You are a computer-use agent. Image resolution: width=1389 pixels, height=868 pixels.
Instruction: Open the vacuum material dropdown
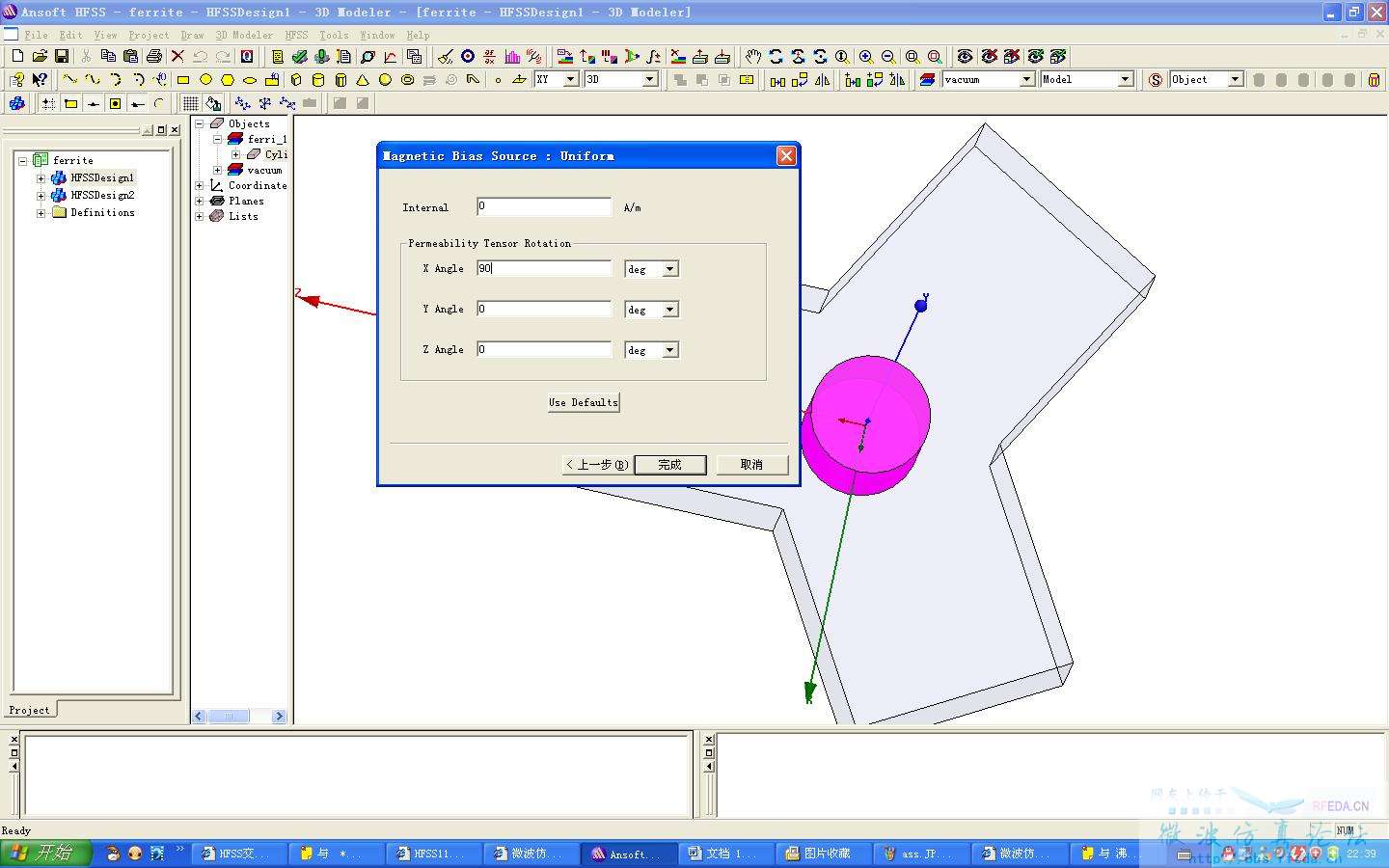[1027, 80]
